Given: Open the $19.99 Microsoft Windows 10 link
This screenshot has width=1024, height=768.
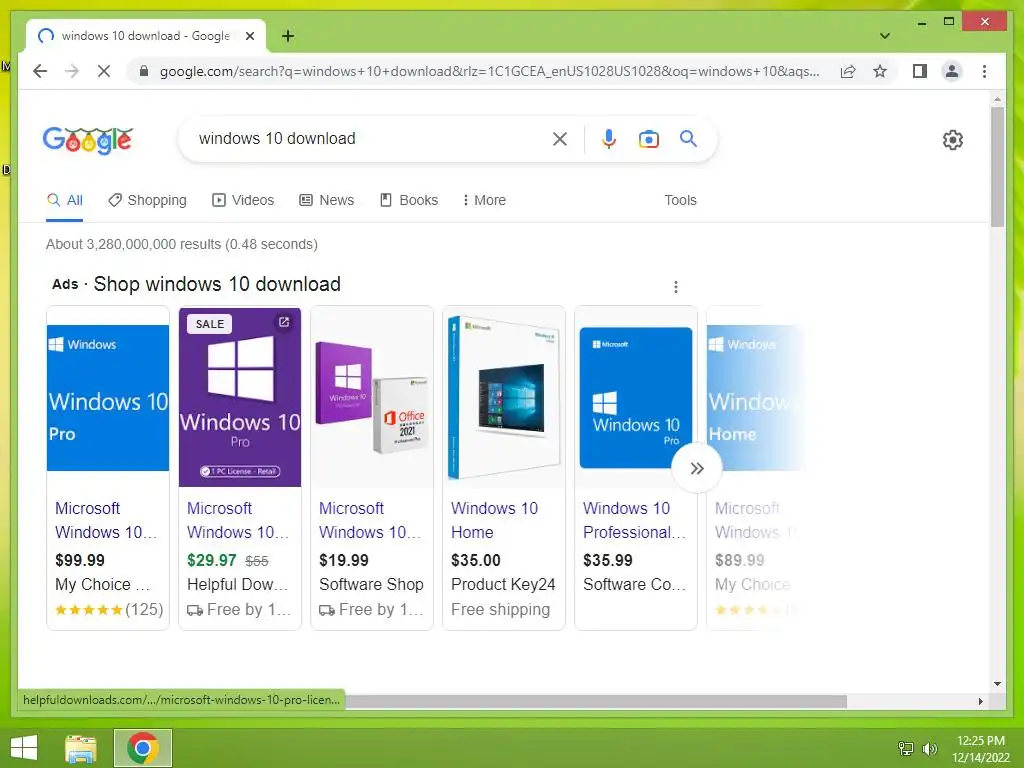Looking at the screenshot, I should (x=370, y=520).
